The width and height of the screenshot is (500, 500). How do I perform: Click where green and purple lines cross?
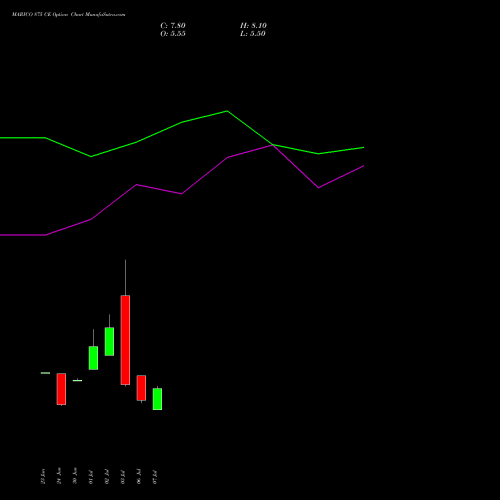[273, 145]
